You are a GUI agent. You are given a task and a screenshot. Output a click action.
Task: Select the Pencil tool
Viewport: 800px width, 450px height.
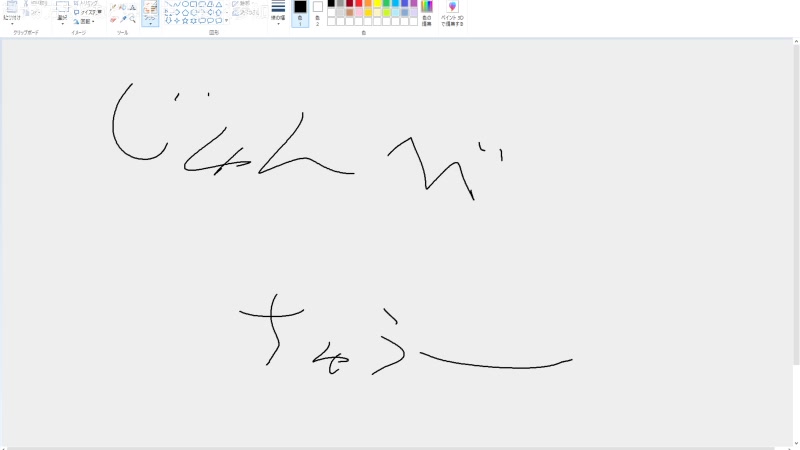click(x=112, y=7)
